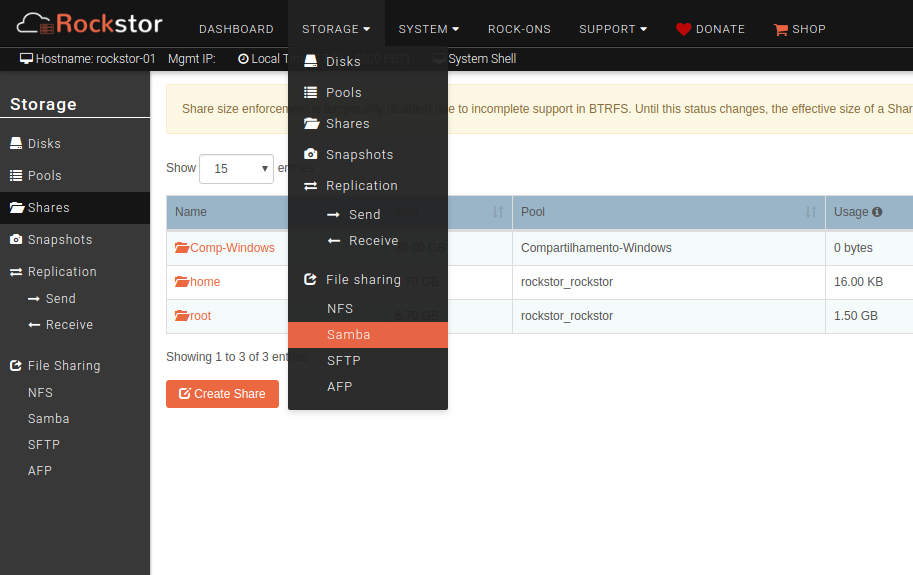Image resolution: width=913 pixels, height=575 pixels.
Task: Open the home share link
Action: click(x=205, y=282)
